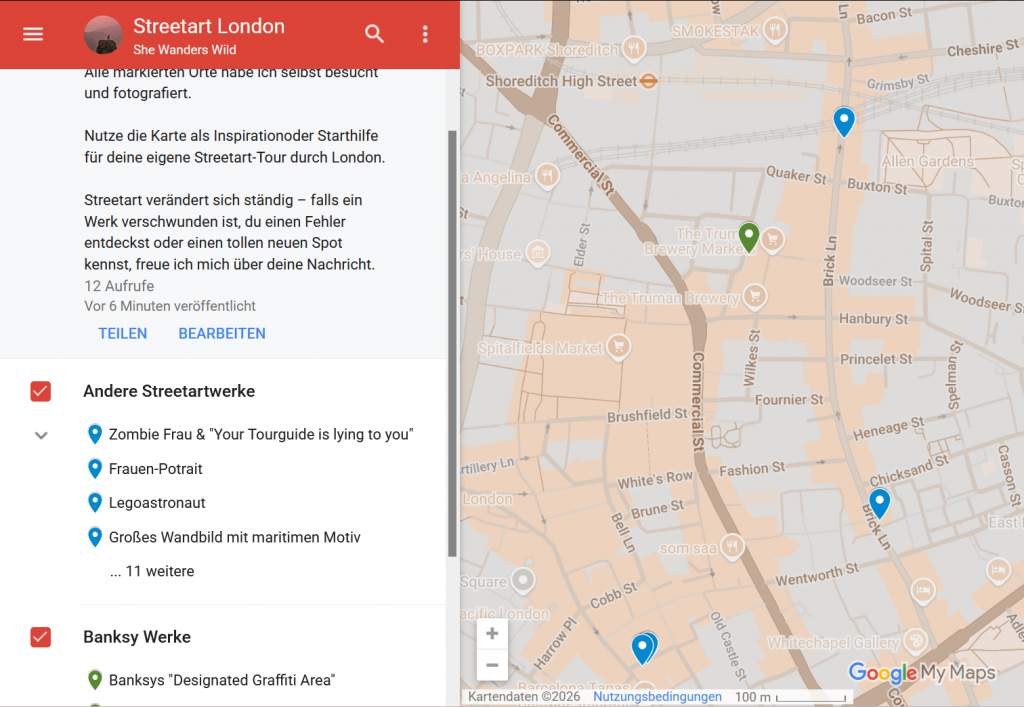Click the green pin icon beside Banksys Designated Graffiti Area
The image size is (1024, 707).
tap(95, 680)
